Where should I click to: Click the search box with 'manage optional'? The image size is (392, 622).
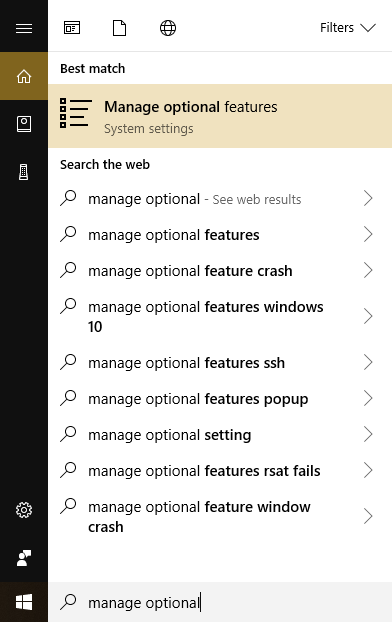pyautogui.click(x=220, y=602)
